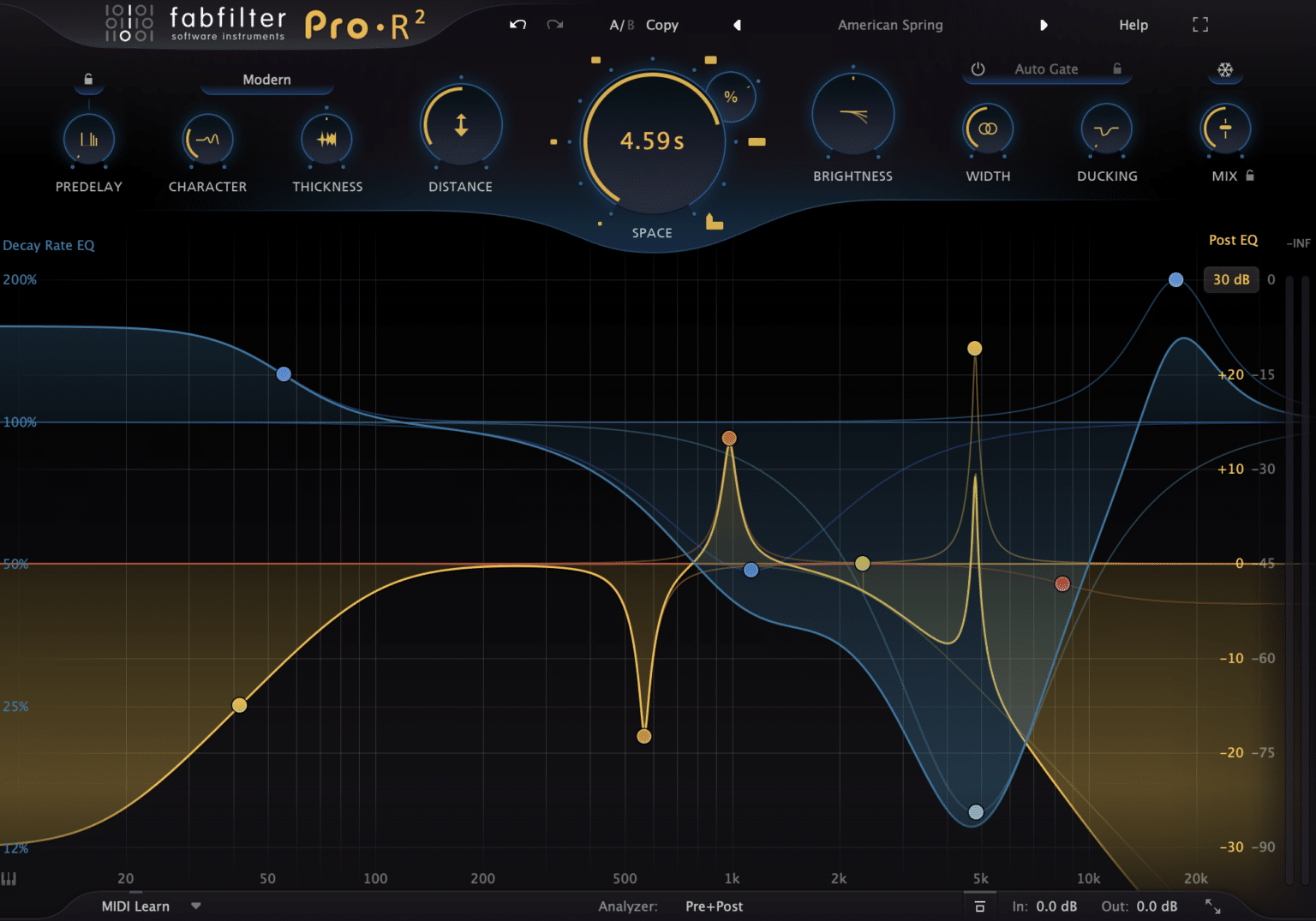Click the Post EQ 30 dB range control
Image resolution: width=1316 pixels, height=921 pixels.
(x=1231, y=279)
